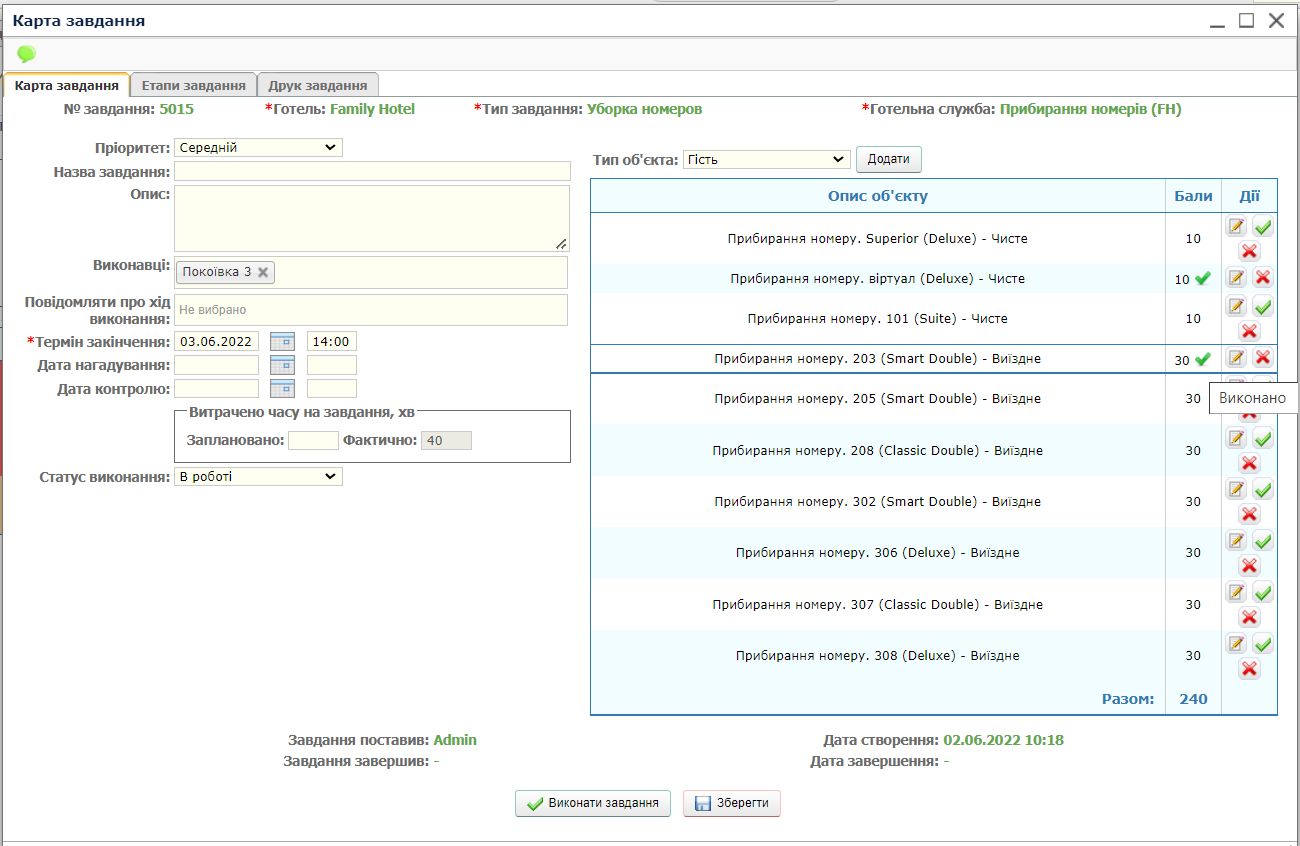Open the Друк завдання tab
Image resolution: width=1300 pixels, height=846 pixels.
click(318, 85)
